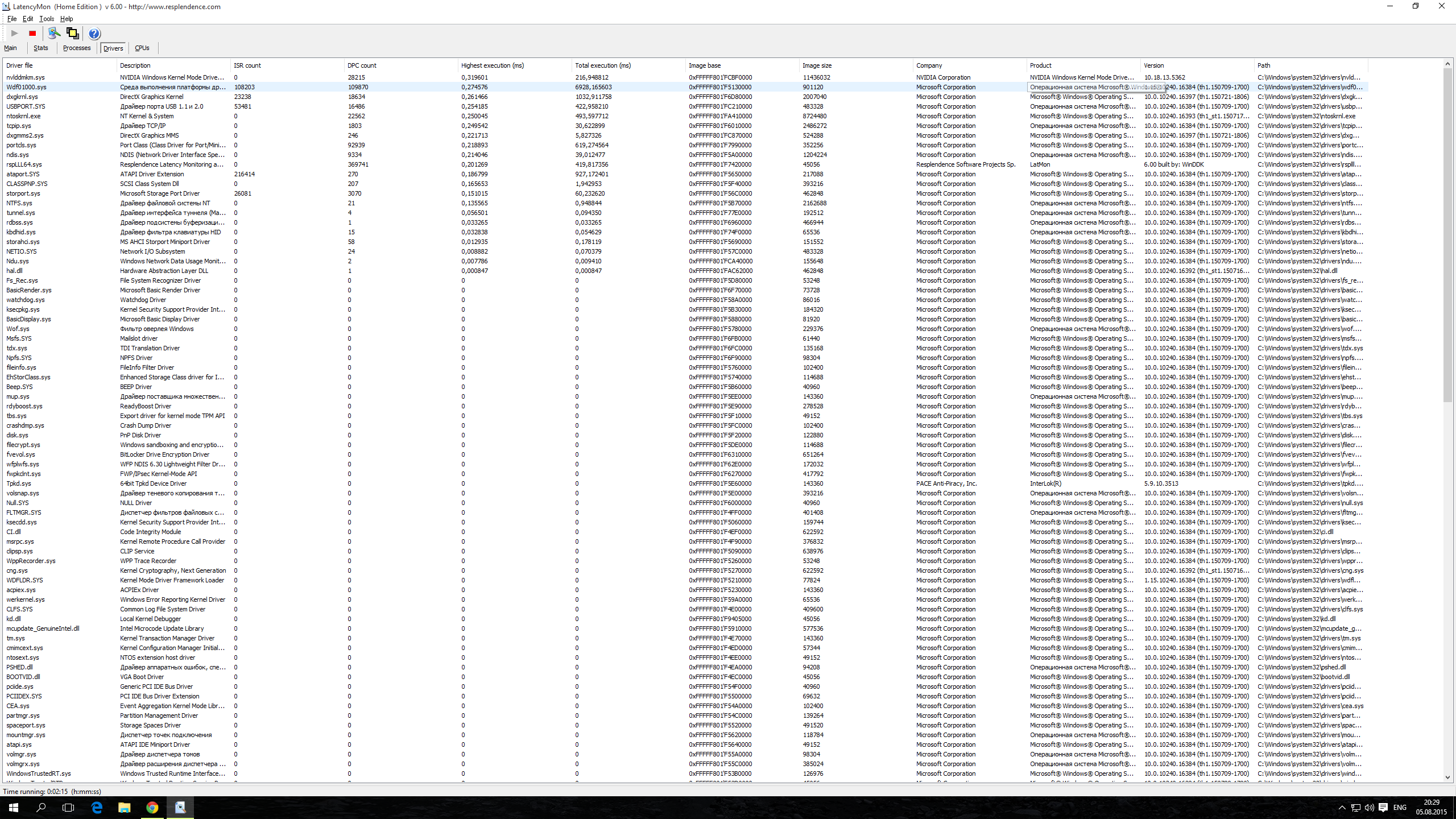Image resolution: width=1456 pixels, height=819 pixels.
Task: Sort by Highest execution (ms) column
Action: point(493,65)
